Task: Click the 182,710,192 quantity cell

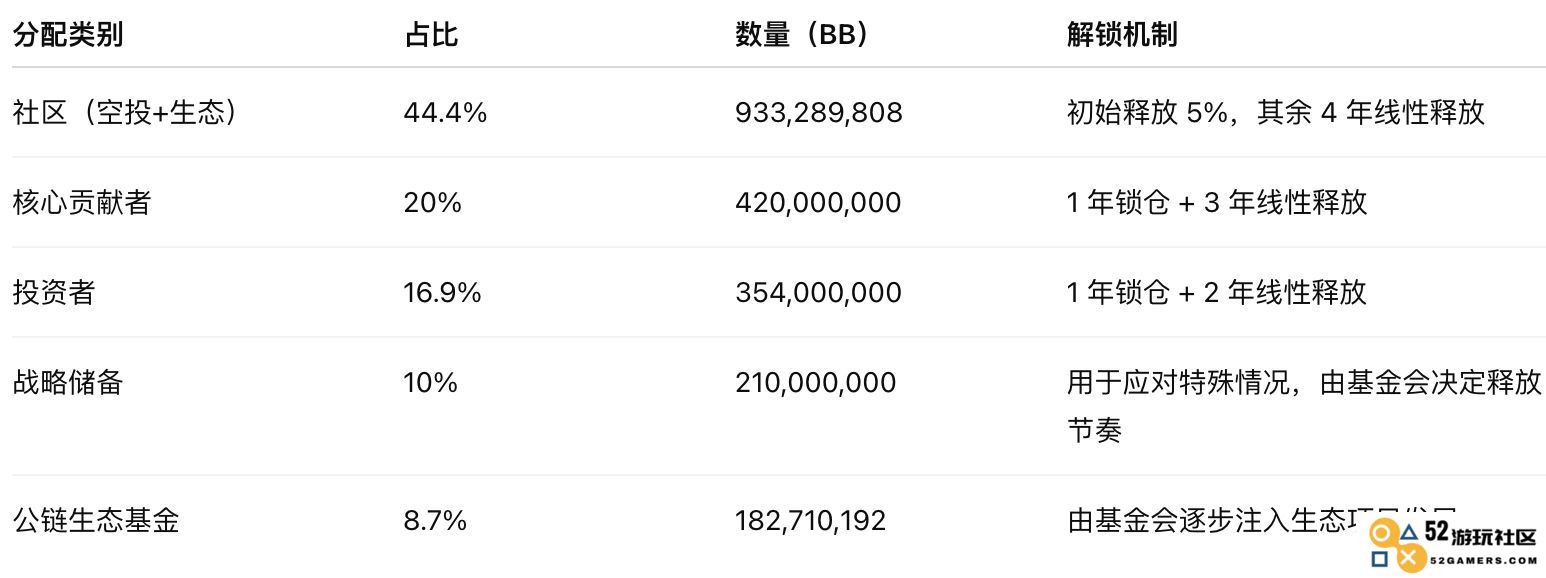Action: tap(810, 520)
